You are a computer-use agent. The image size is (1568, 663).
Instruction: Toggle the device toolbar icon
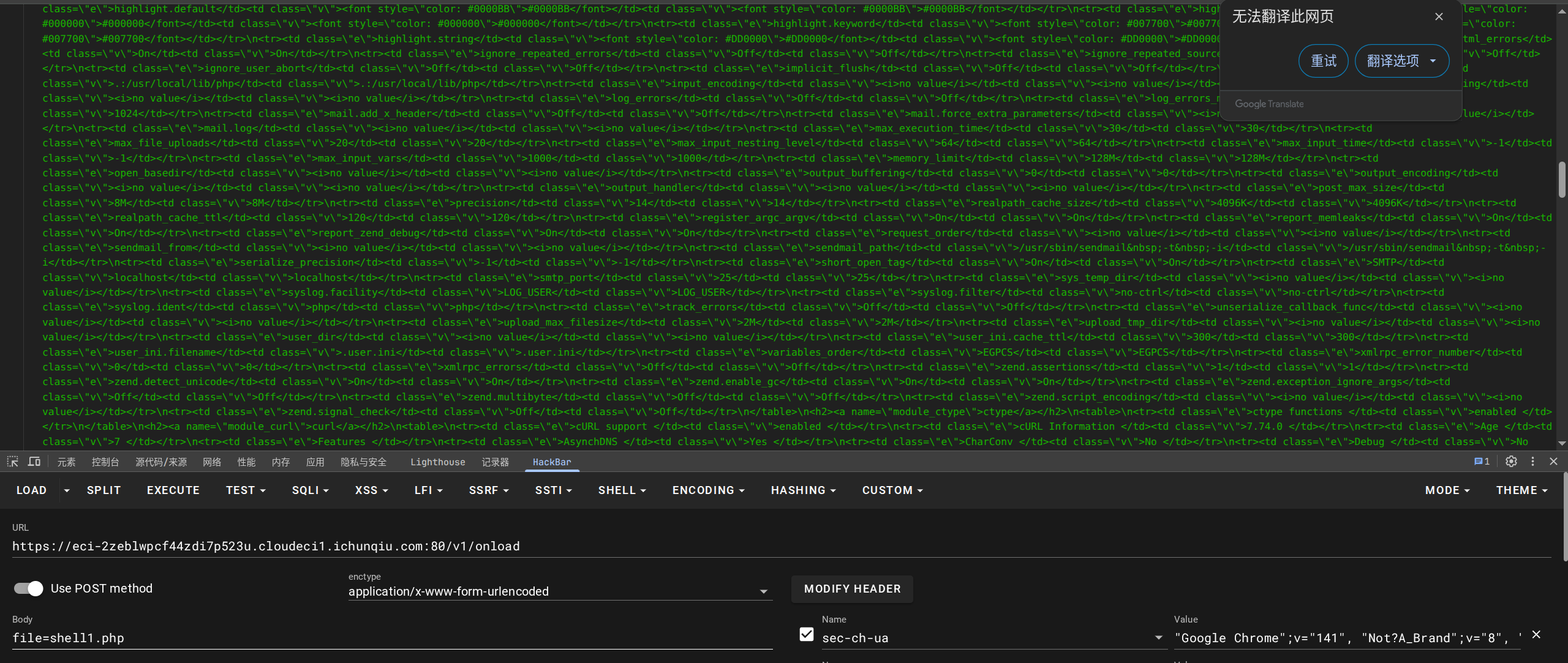tap(34, 462)
